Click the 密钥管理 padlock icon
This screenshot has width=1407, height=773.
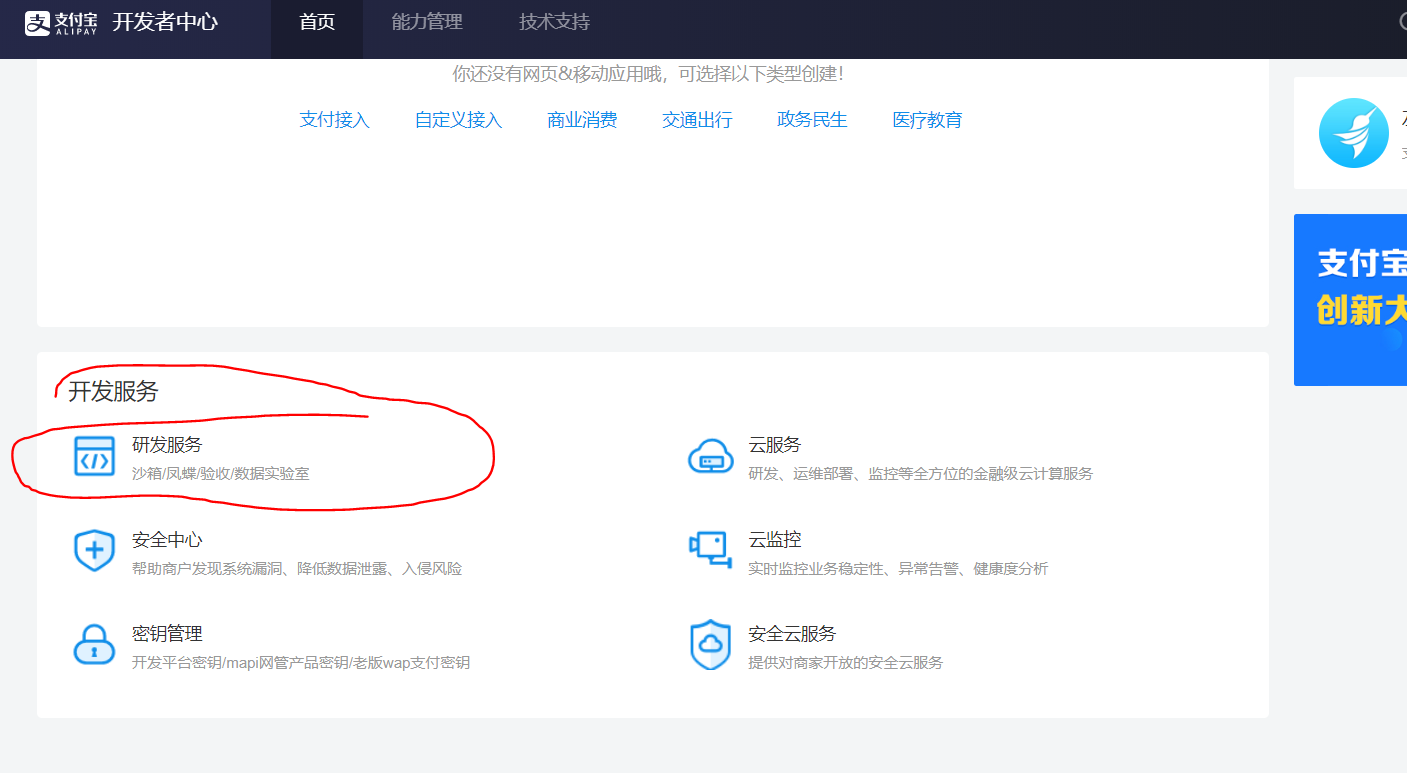pos(95,645)
